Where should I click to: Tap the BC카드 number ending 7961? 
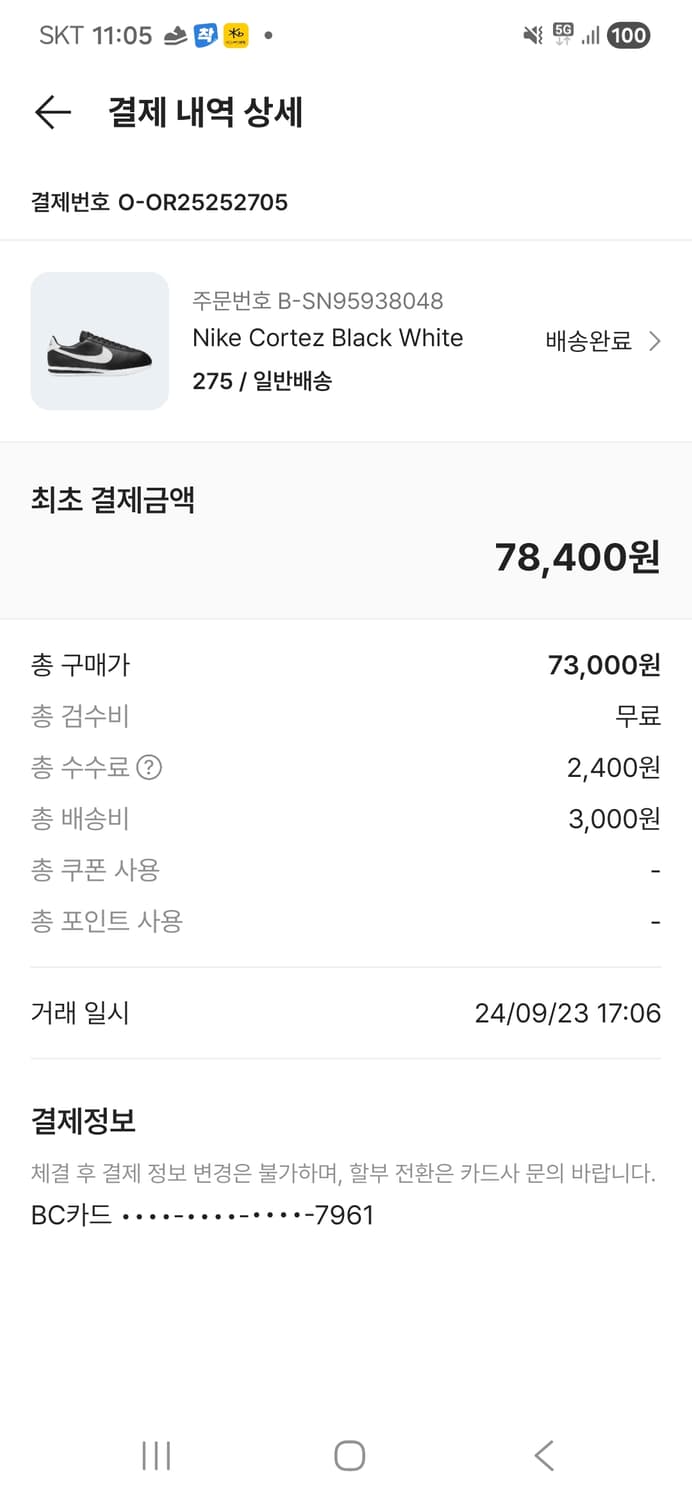pos(200,1215)
